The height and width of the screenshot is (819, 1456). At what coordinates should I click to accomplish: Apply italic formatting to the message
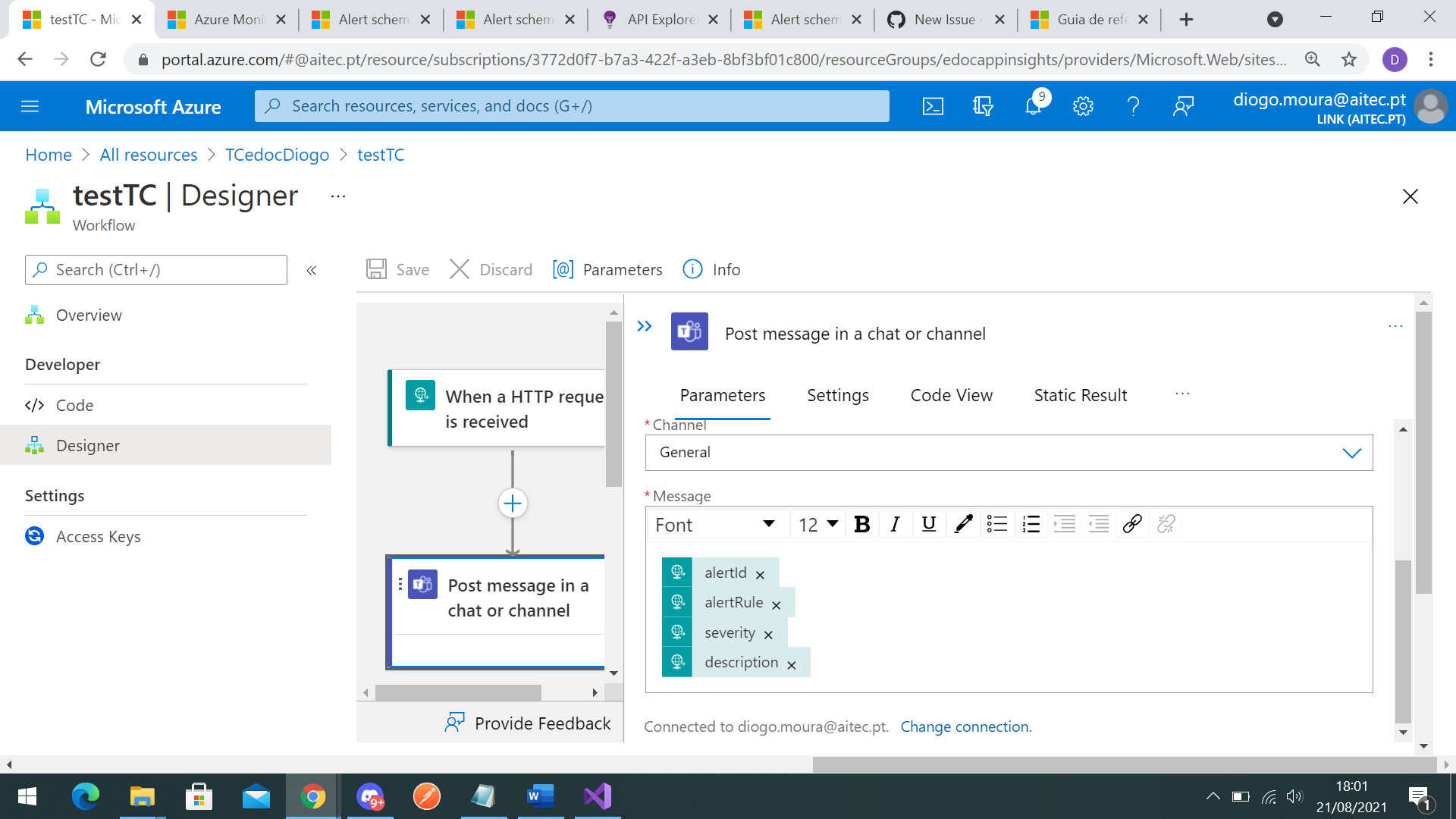tap(895, 524)
